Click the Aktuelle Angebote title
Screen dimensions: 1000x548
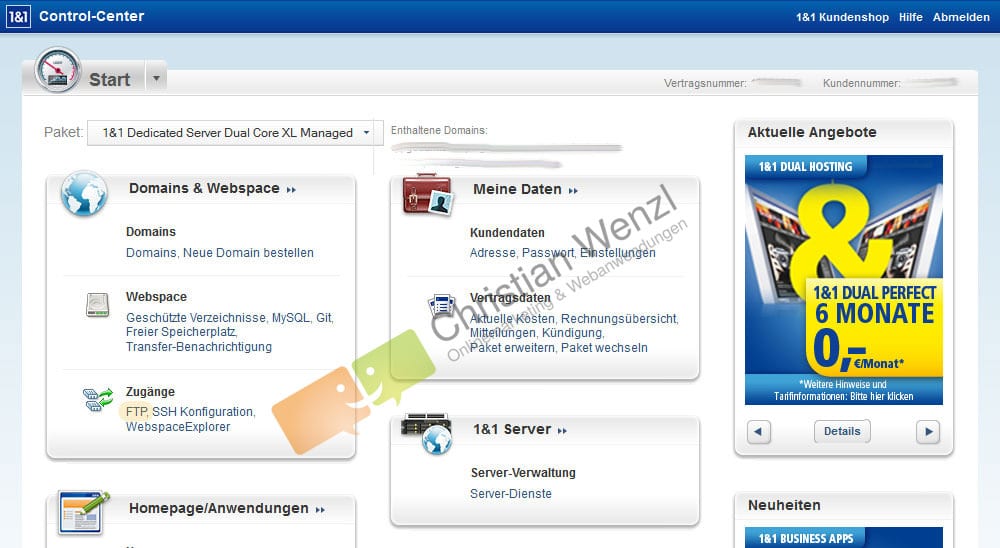point(812,132)
